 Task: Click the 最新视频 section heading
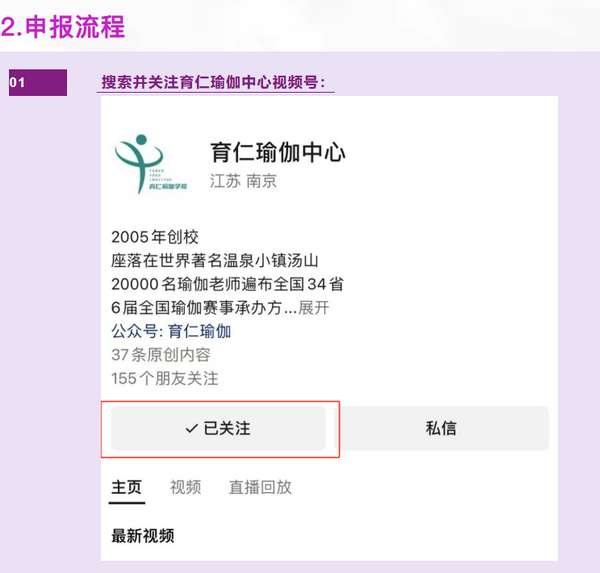(x=143, y=536)
